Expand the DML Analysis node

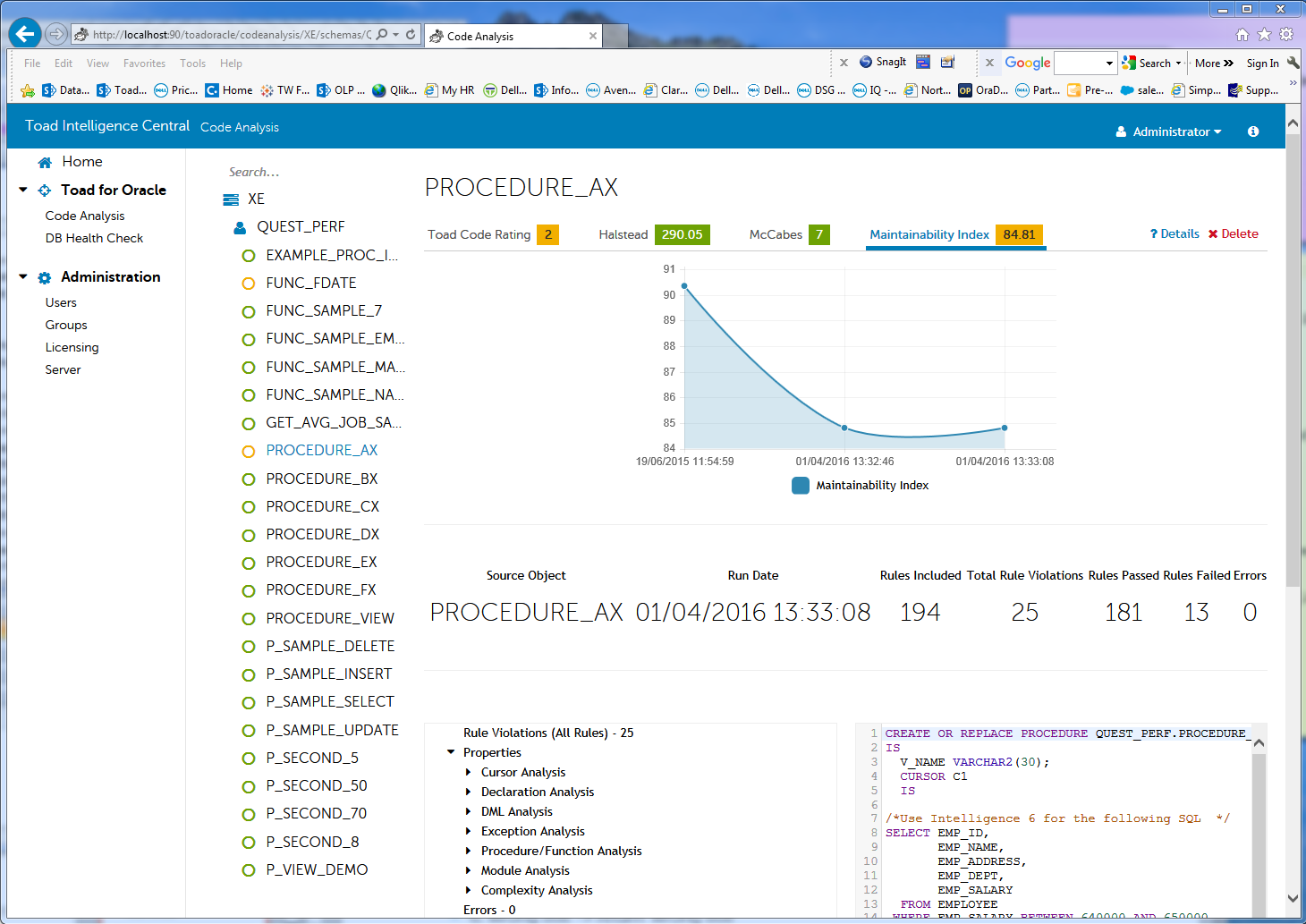pos(468,811)
